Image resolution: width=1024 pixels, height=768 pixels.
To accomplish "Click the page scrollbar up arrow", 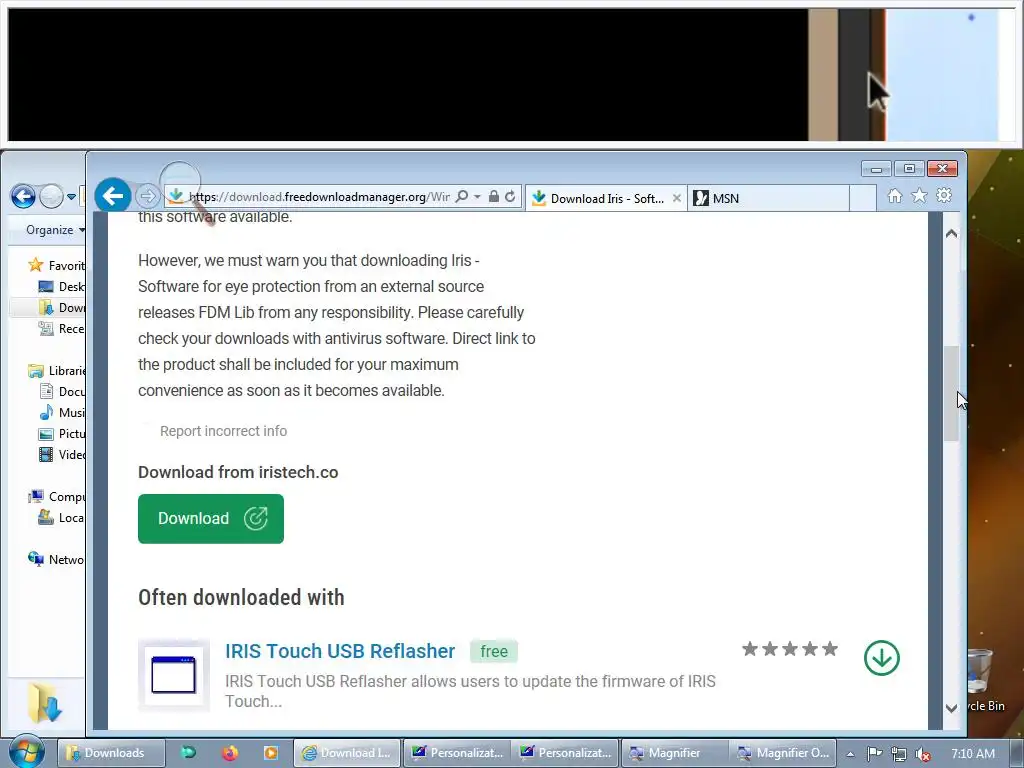I will (952, 233).
